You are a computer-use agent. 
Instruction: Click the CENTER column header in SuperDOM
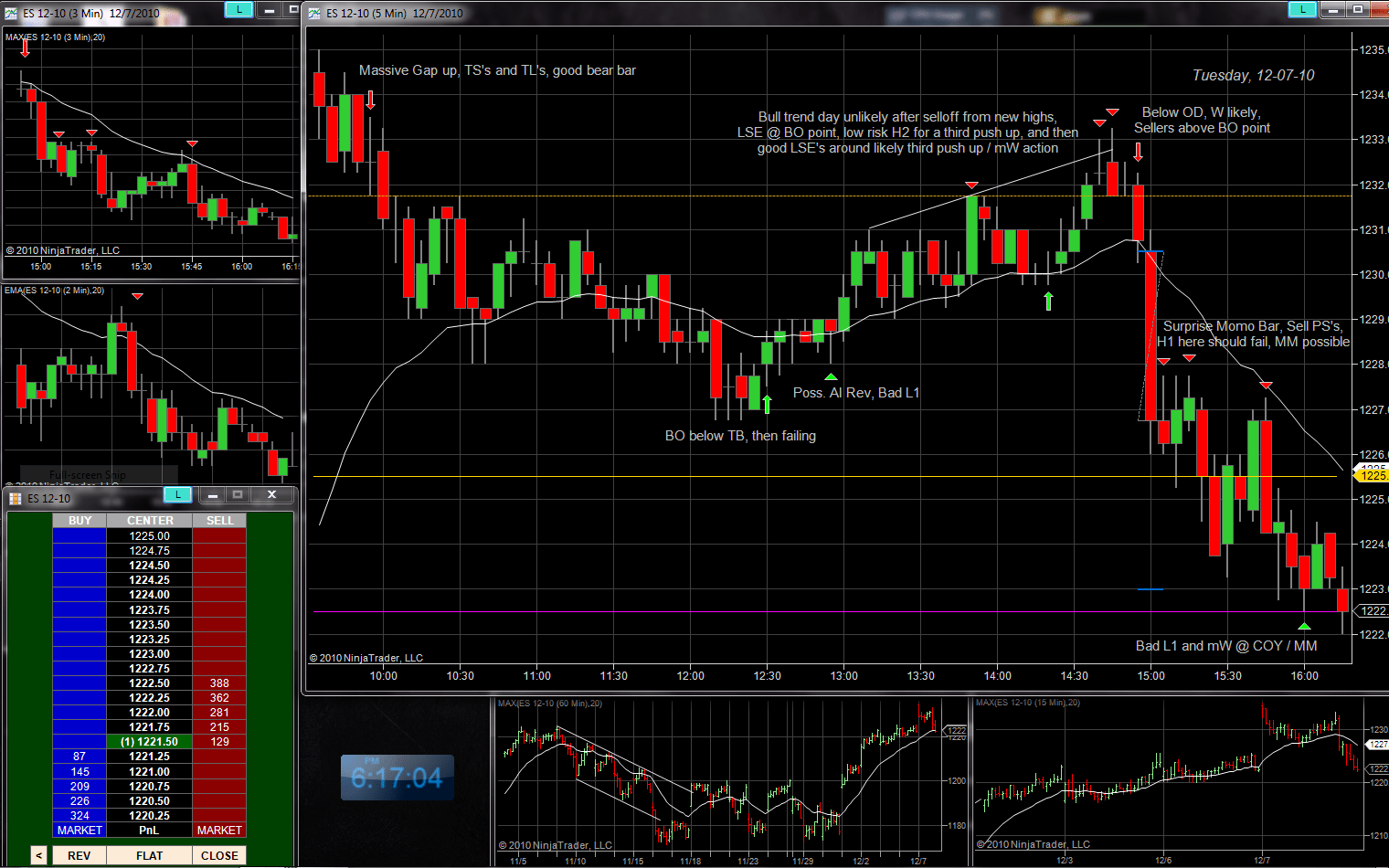pyautogui.click(x=150, y=520)
